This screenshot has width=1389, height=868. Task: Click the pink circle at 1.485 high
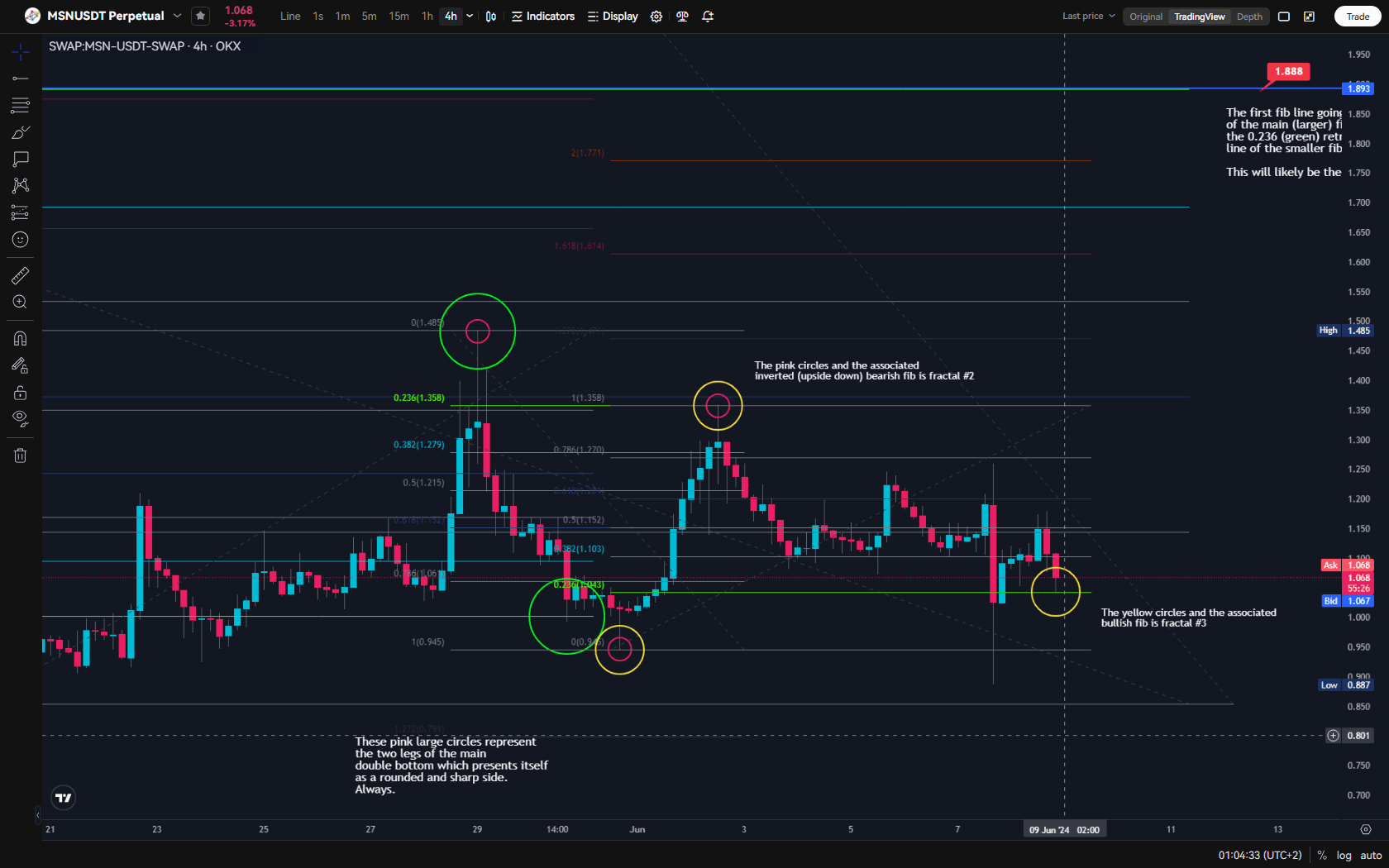click(478, 331)
